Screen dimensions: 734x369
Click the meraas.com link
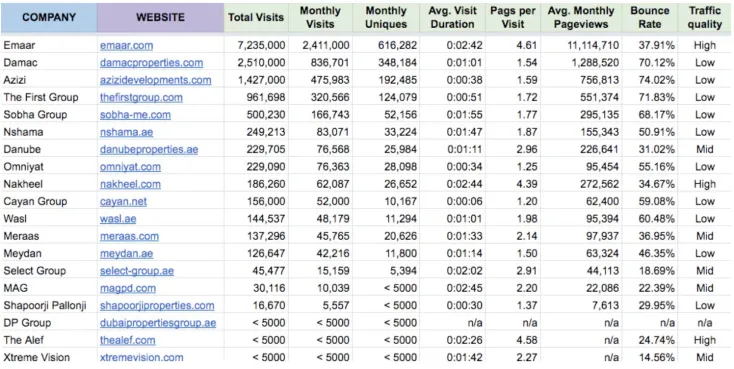129,236
